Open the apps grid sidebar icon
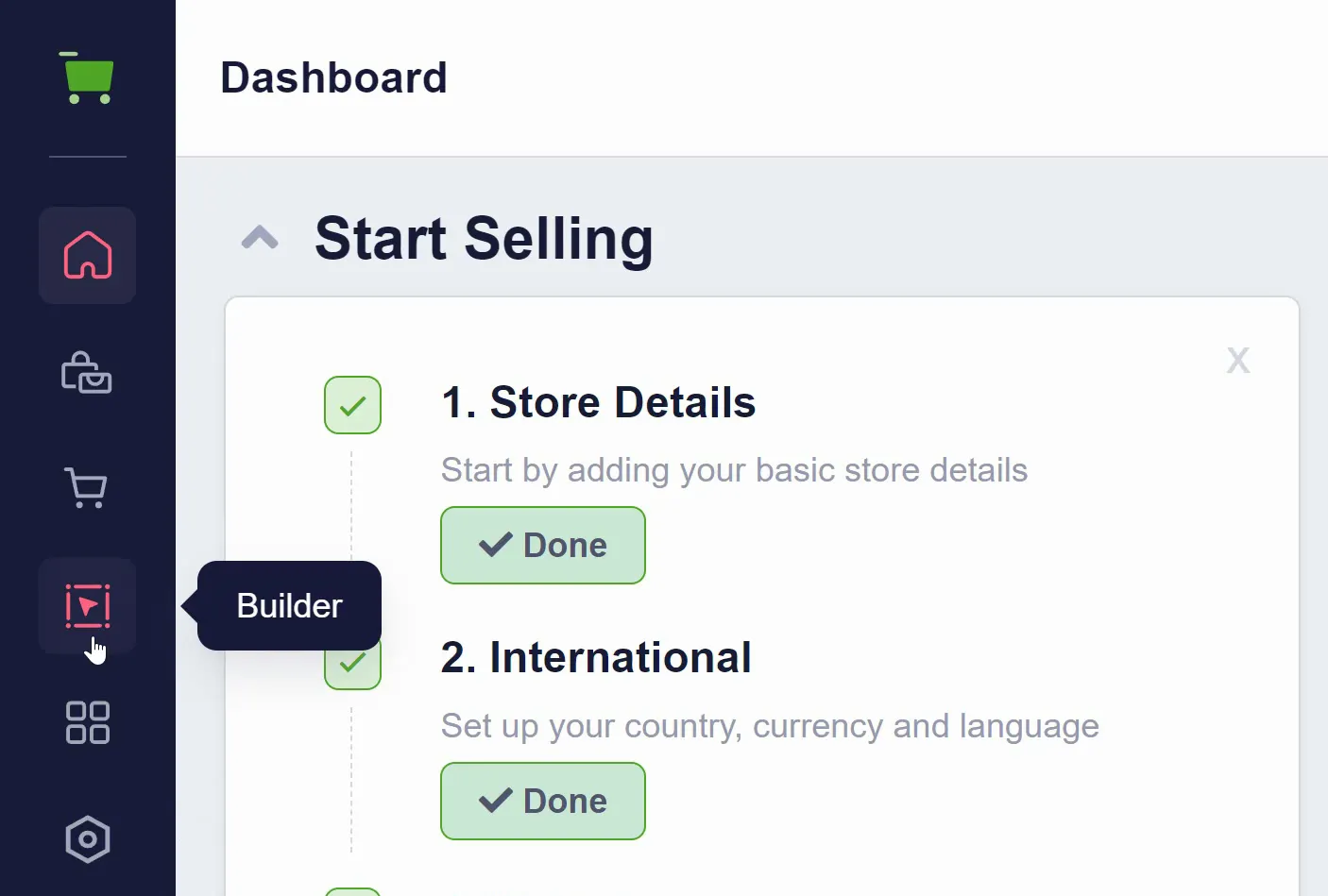Image resolution: width=1328 pixels, height=896 pixels. (x=88, y=722)
